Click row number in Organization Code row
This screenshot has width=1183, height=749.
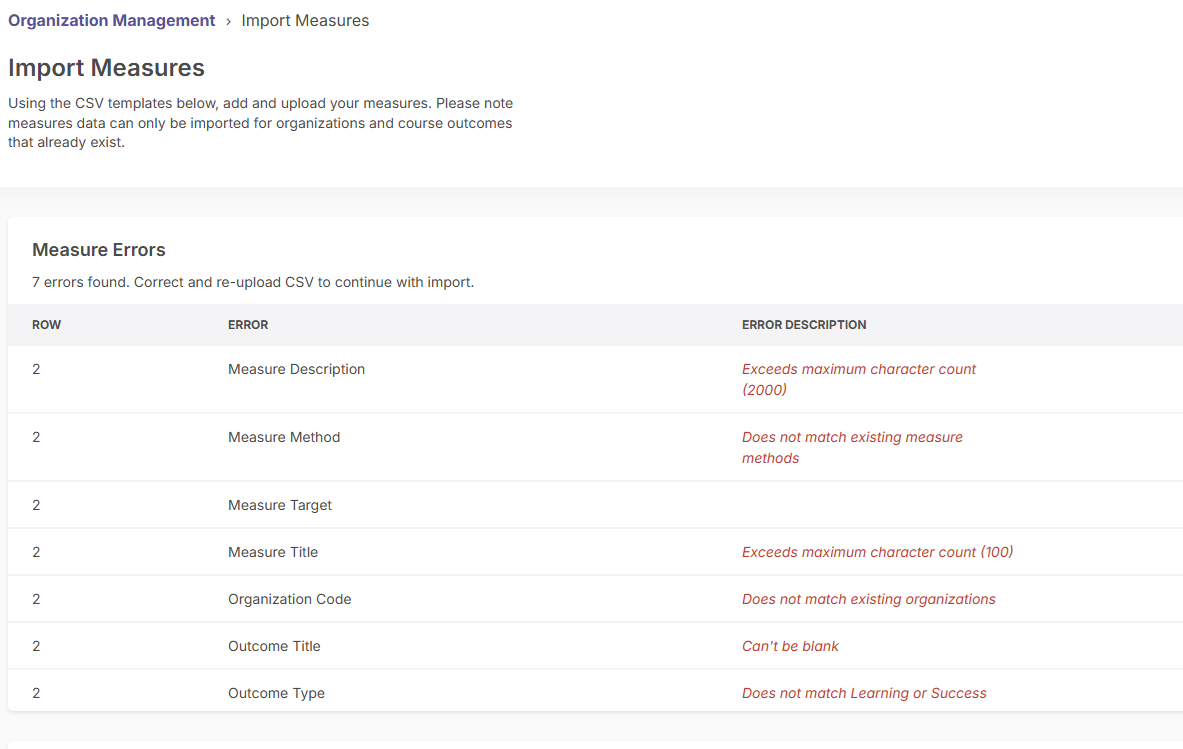click(36, 599)
